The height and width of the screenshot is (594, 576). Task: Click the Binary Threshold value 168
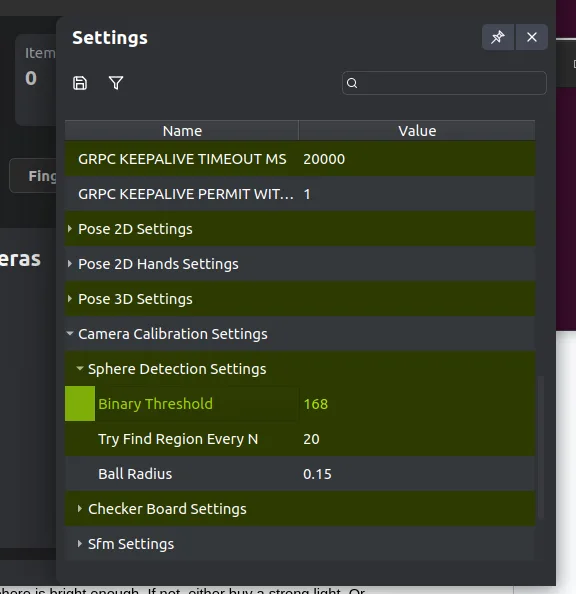tap(316, 404)
